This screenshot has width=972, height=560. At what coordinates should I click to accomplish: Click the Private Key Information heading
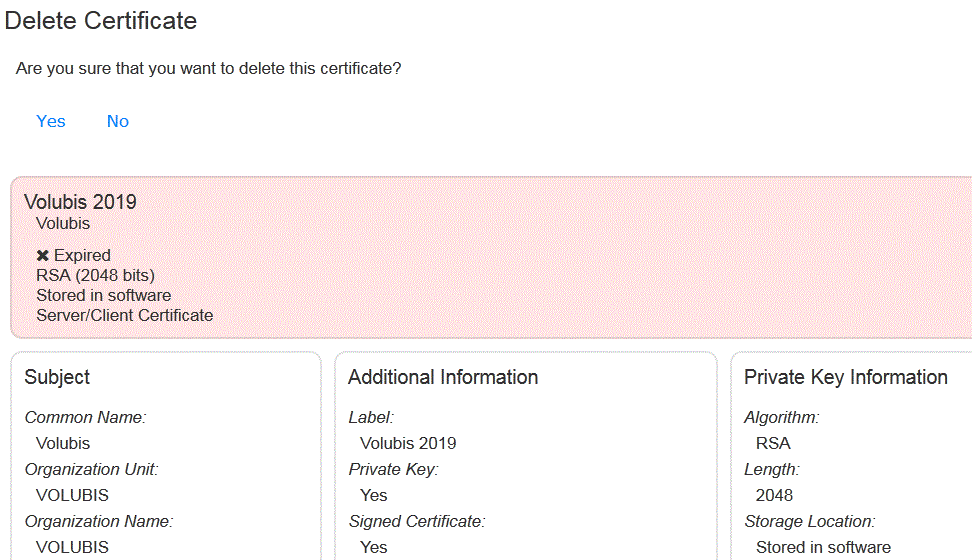846,377
